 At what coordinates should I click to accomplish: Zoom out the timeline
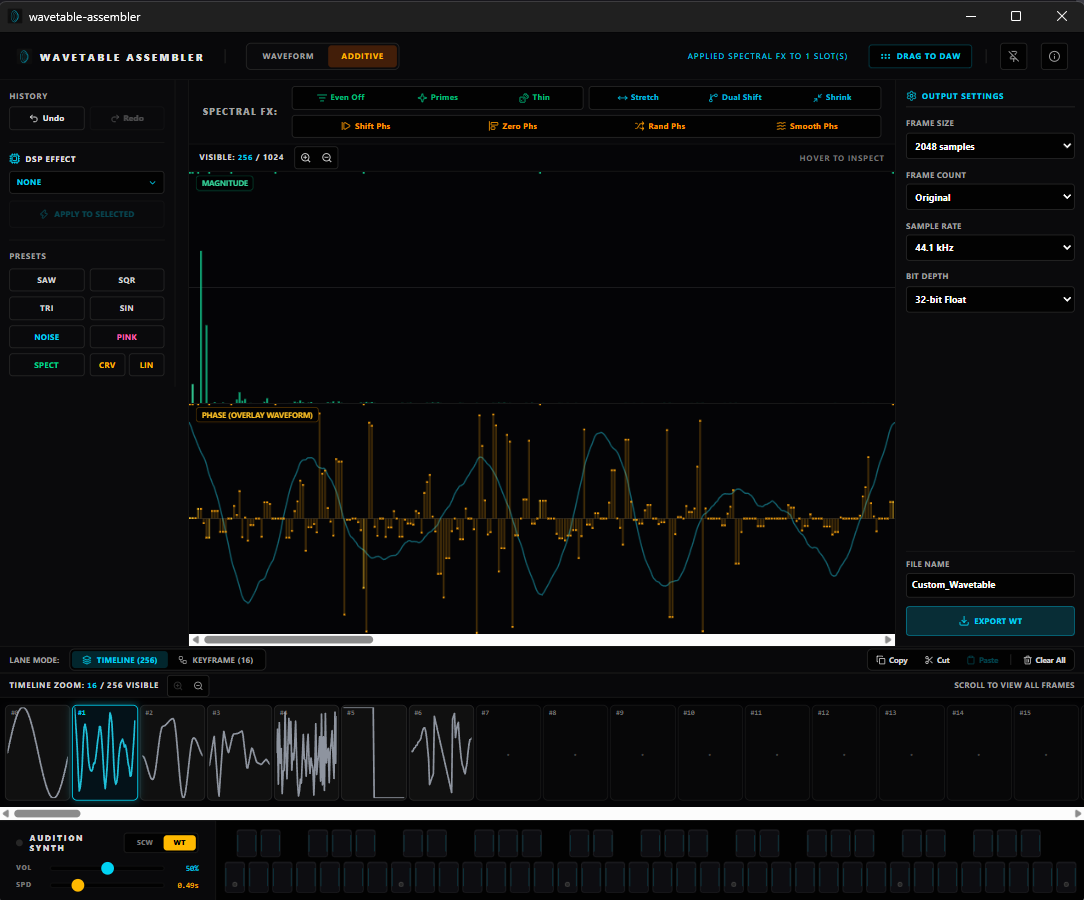(198, 686)
